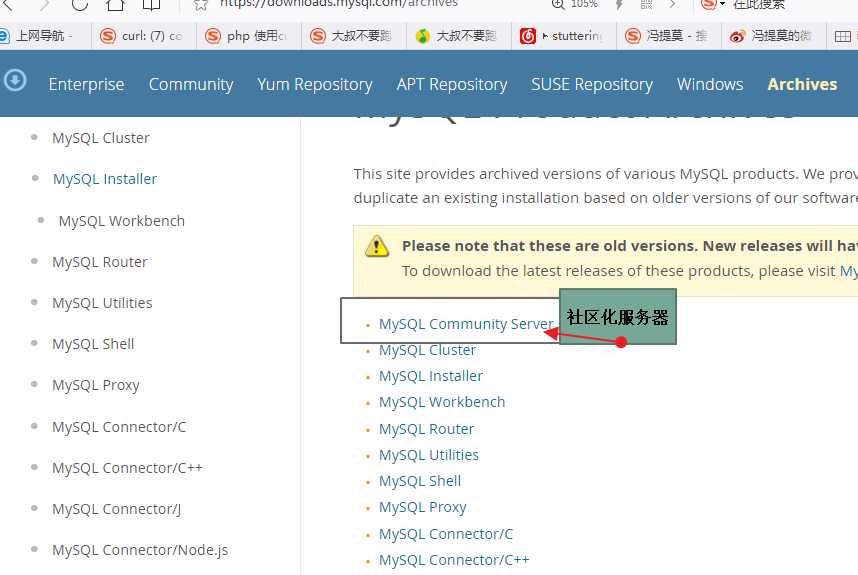Select MySQL Connector/Node.js in the sidebar

pos(140,550)
